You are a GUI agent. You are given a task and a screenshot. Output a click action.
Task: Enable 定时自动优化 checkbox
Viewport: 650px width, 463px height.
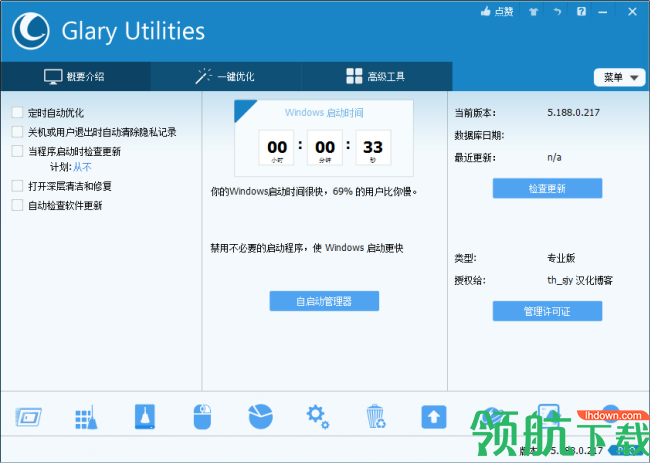(x=17, y=112)
